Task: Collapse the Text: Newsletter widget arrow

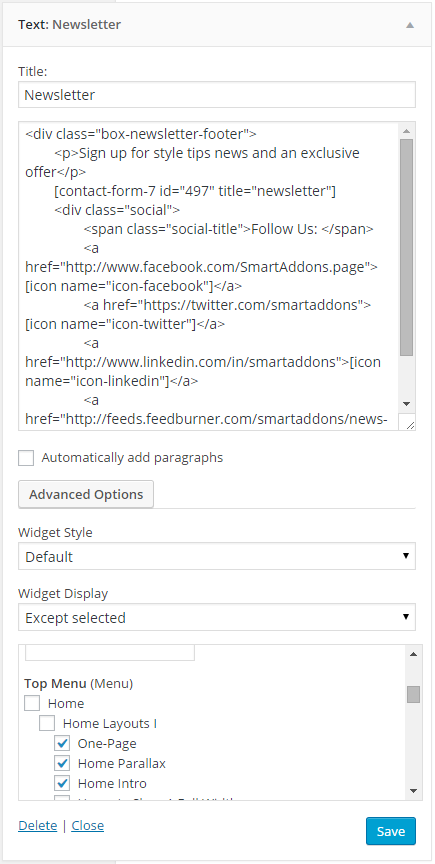Action: point(410,25)
